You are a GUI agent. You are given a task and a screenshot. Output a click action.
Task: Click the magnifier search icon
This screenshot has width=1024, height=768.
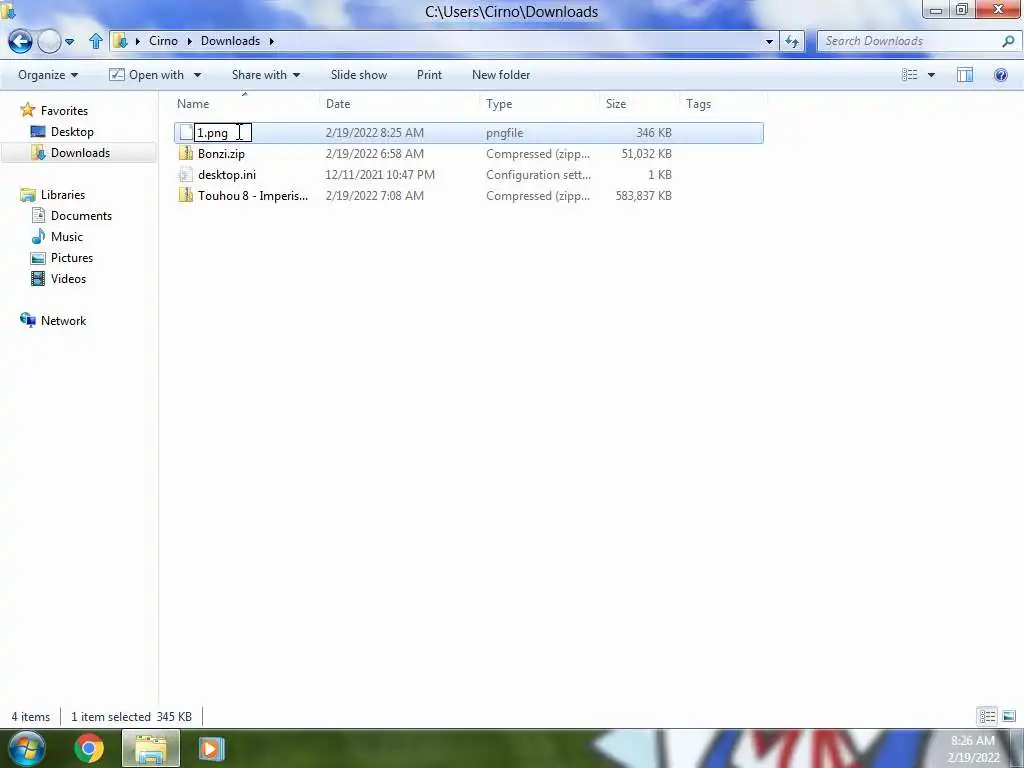tap(1008, 41)
